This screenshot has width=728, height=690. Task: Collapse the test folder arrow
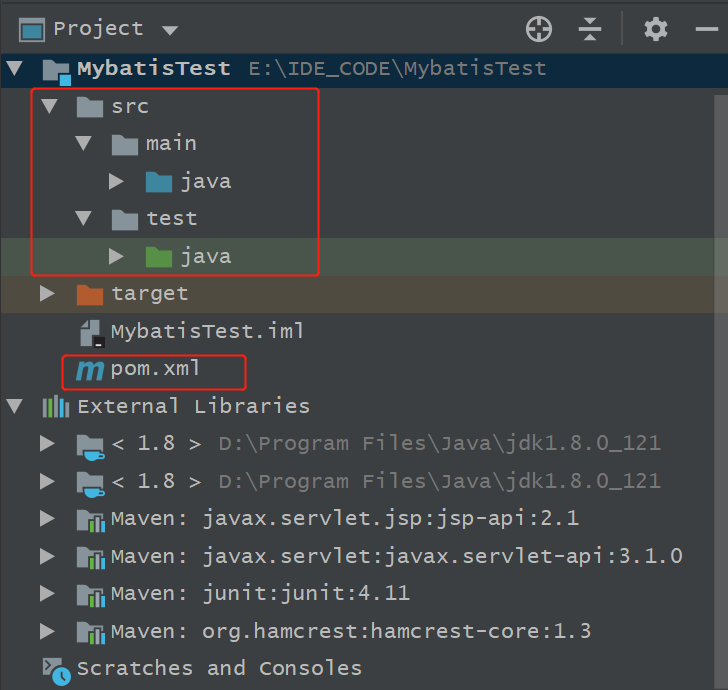(x=84, y=219)
